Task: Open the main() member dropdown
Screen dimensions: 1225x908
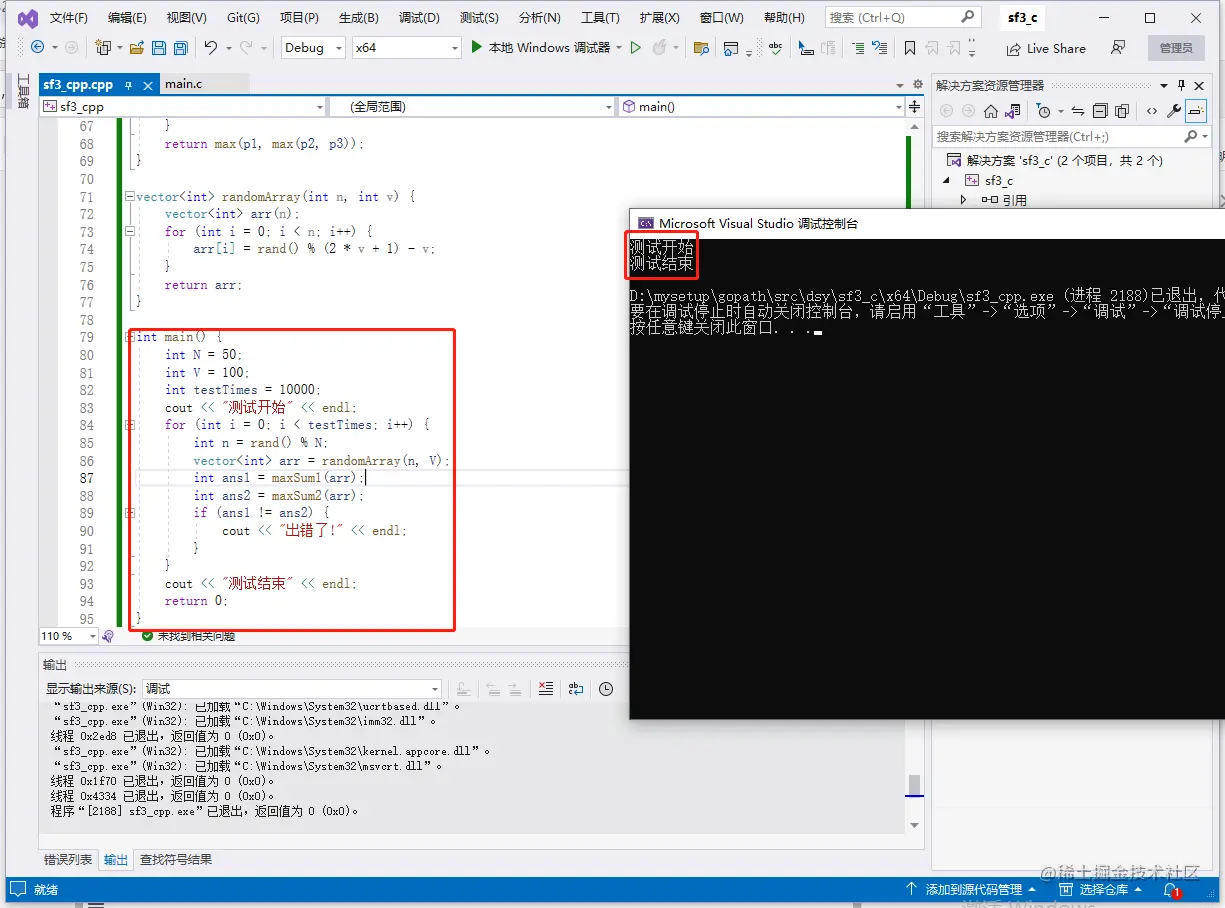Action: 761,106
